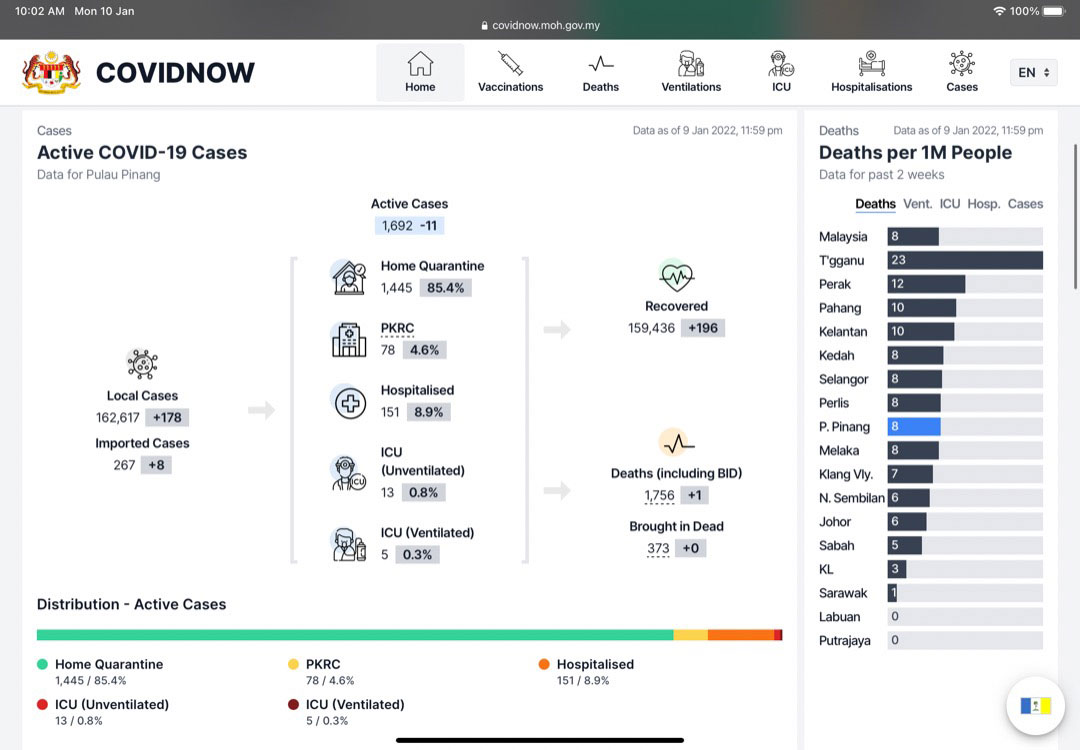
Task: Open the Ventilations page
Action: click(x=691, y=72)
